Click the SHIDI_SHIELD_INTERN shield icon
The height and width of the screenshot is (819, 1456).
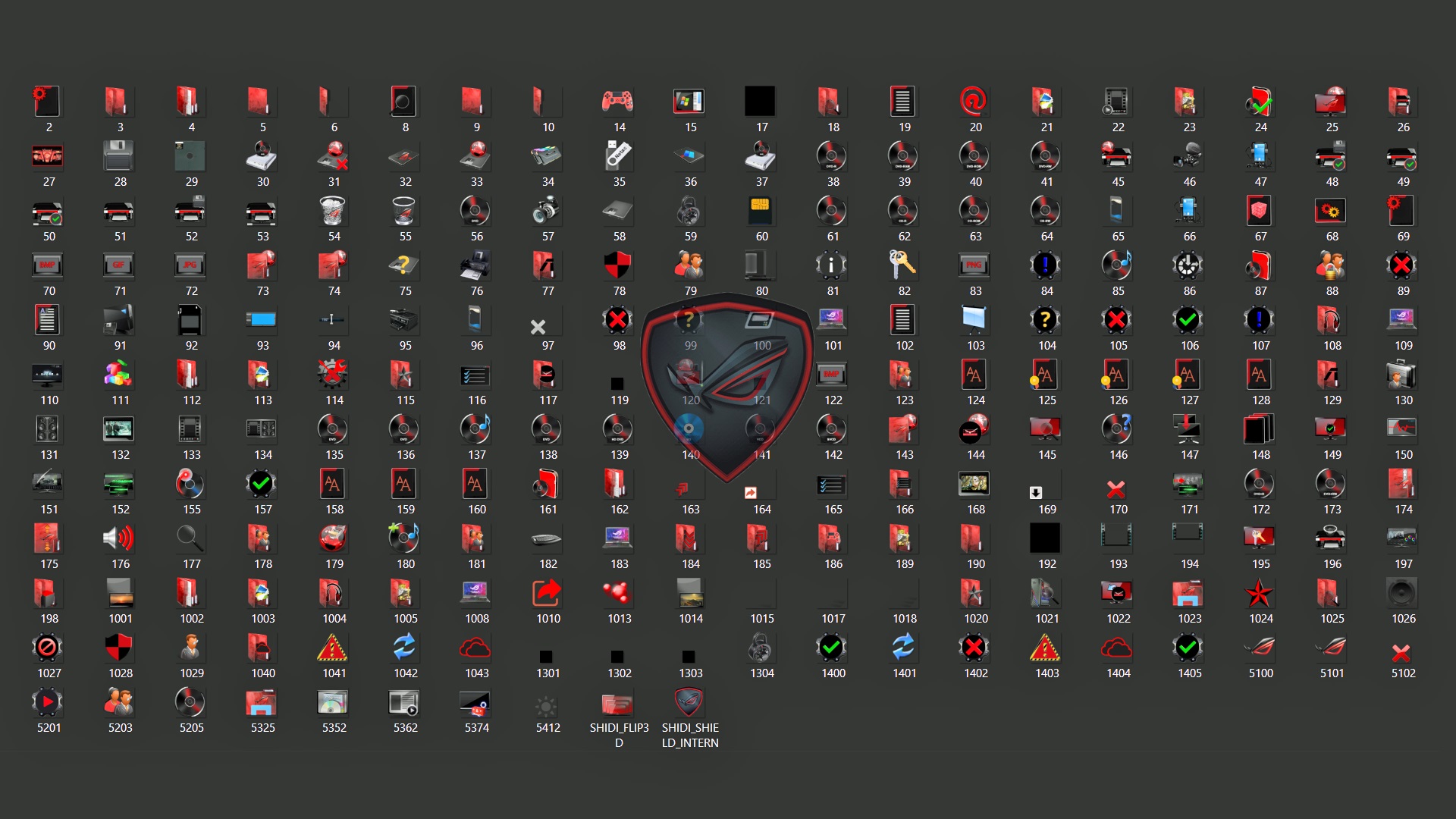[689, 701]
